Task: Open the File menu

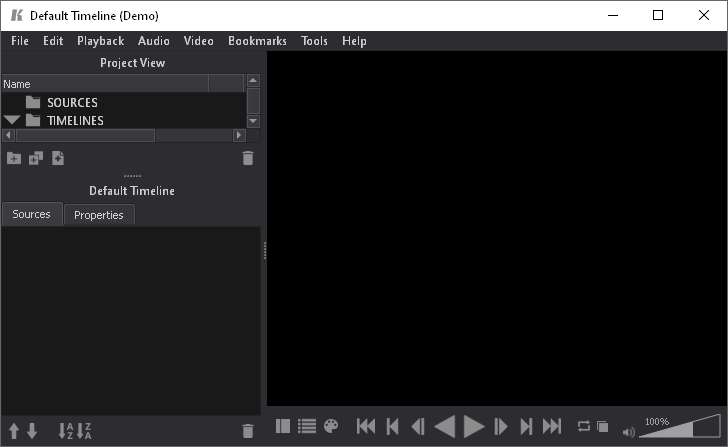Action: tap(20, 41)
